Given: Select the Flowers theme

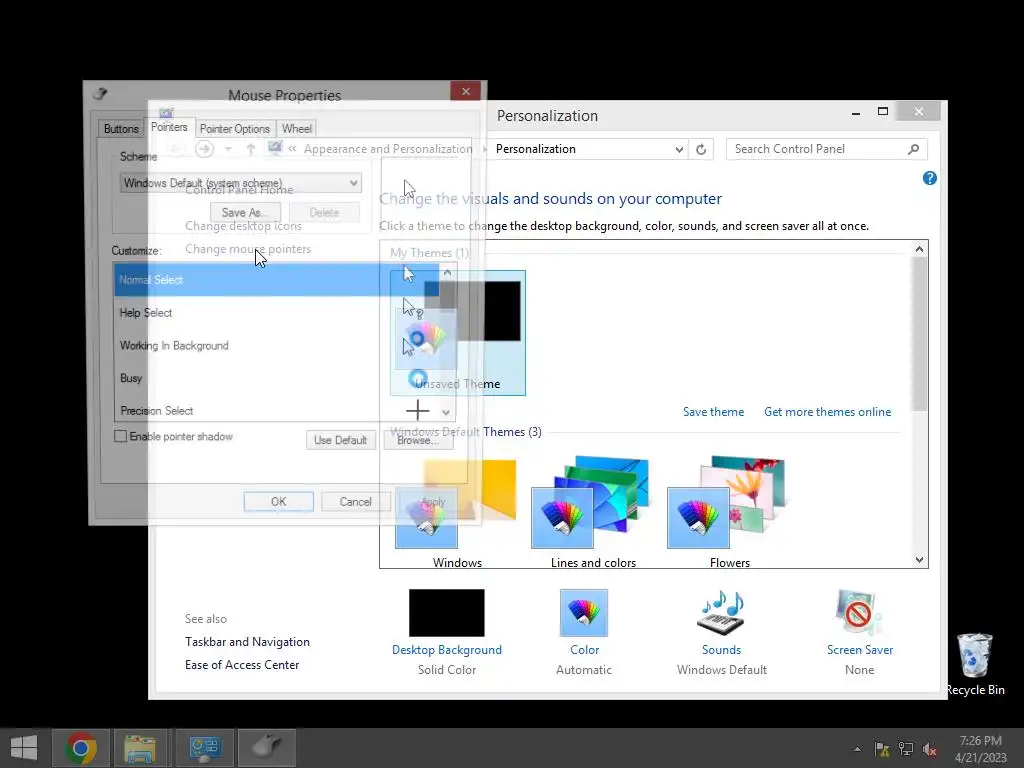Looking at the screenshot, I should pyautogui.click(x=729, y=512).
